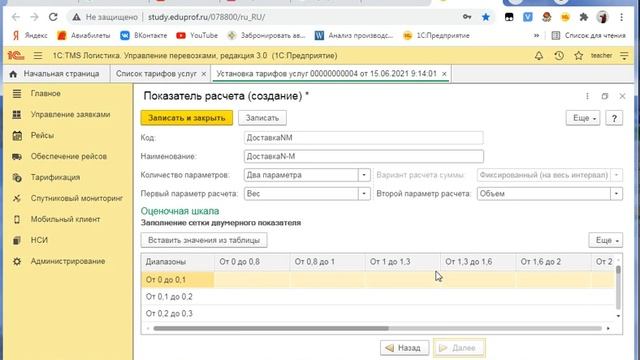Click the От 0,8 до 1 column header

point(327,262)
